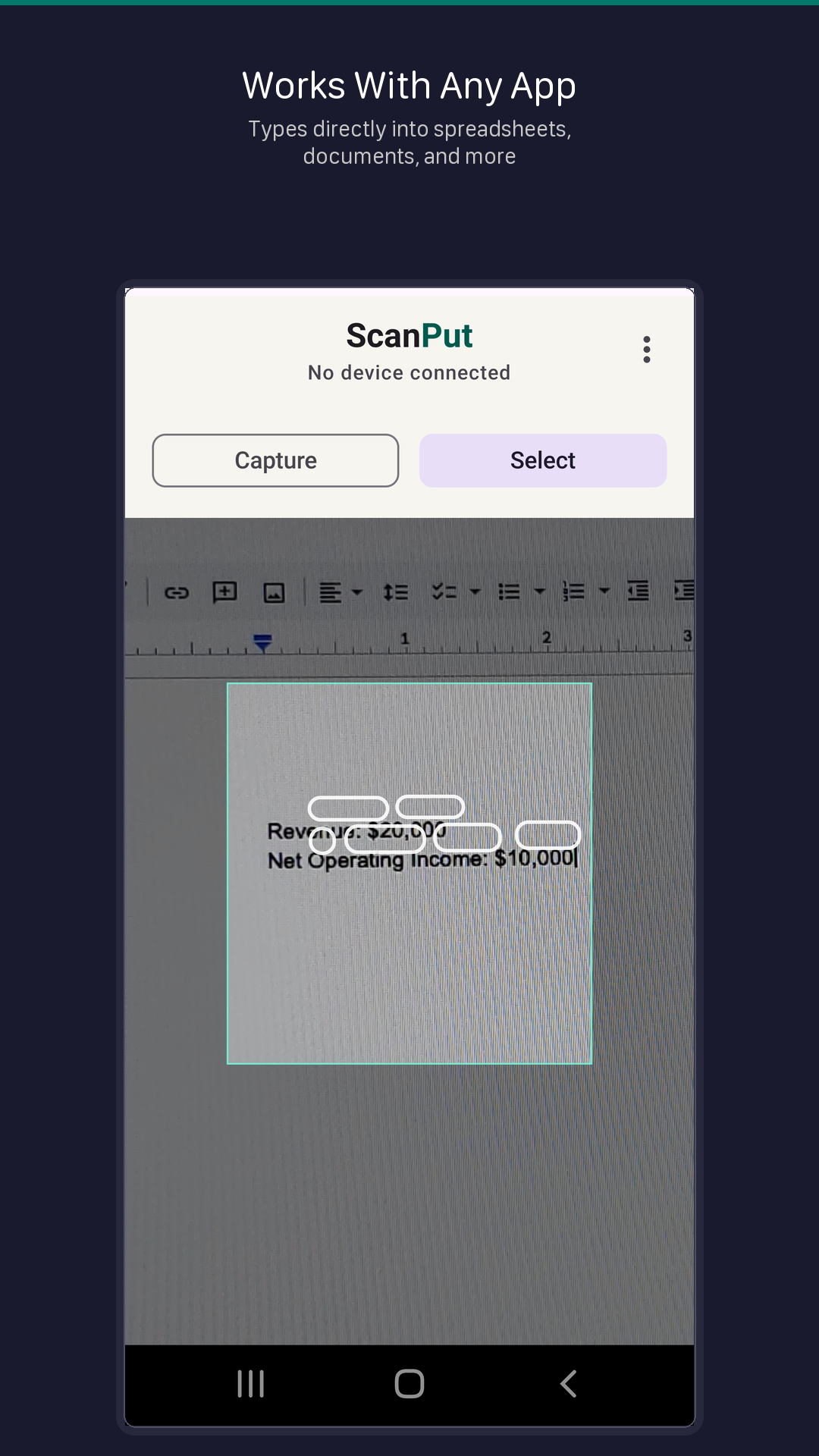Expand the checklist dropdown arrow
819x1456 pixels.
pos(475,591)
